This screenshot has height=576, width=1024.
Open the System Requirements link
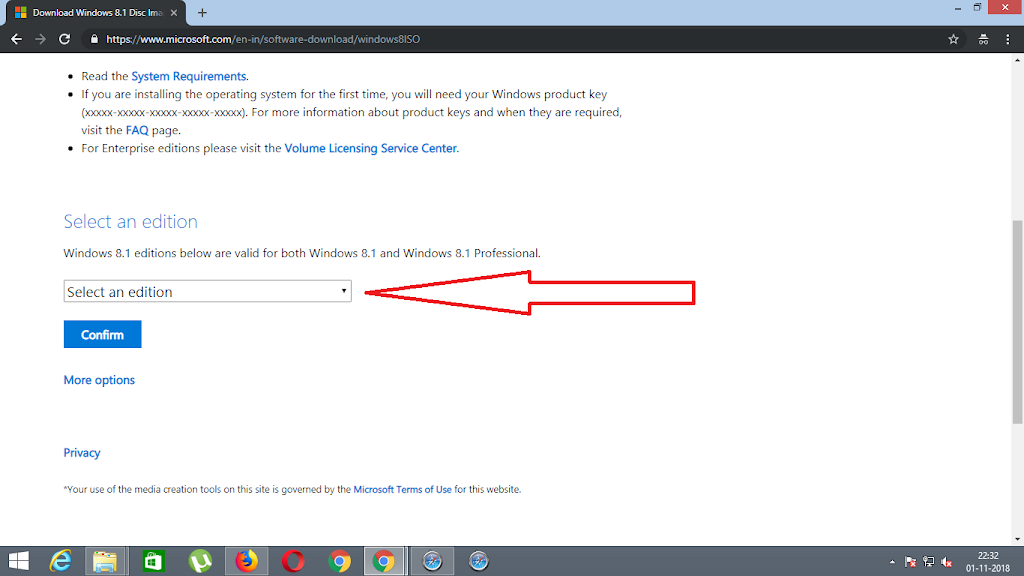click(x=188, y=76)
